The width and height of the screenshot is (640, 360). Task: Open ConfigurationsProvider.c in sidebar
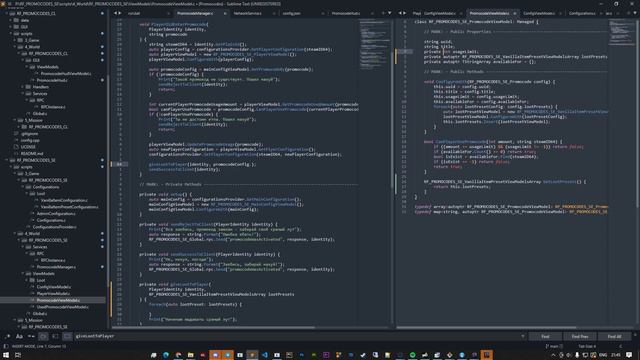coord(54,227)
